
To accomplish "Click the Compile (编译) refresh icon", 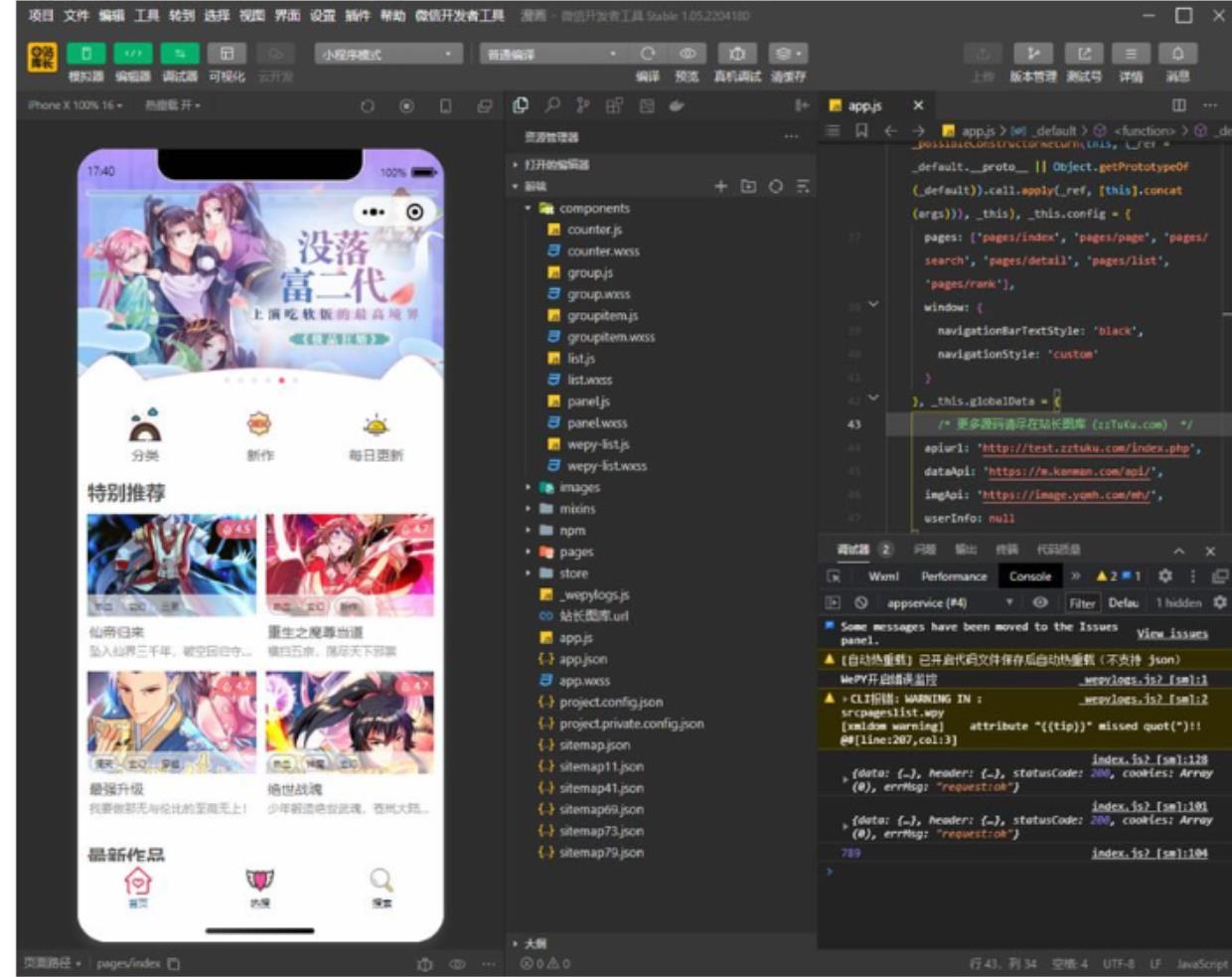I will [648, 54].
